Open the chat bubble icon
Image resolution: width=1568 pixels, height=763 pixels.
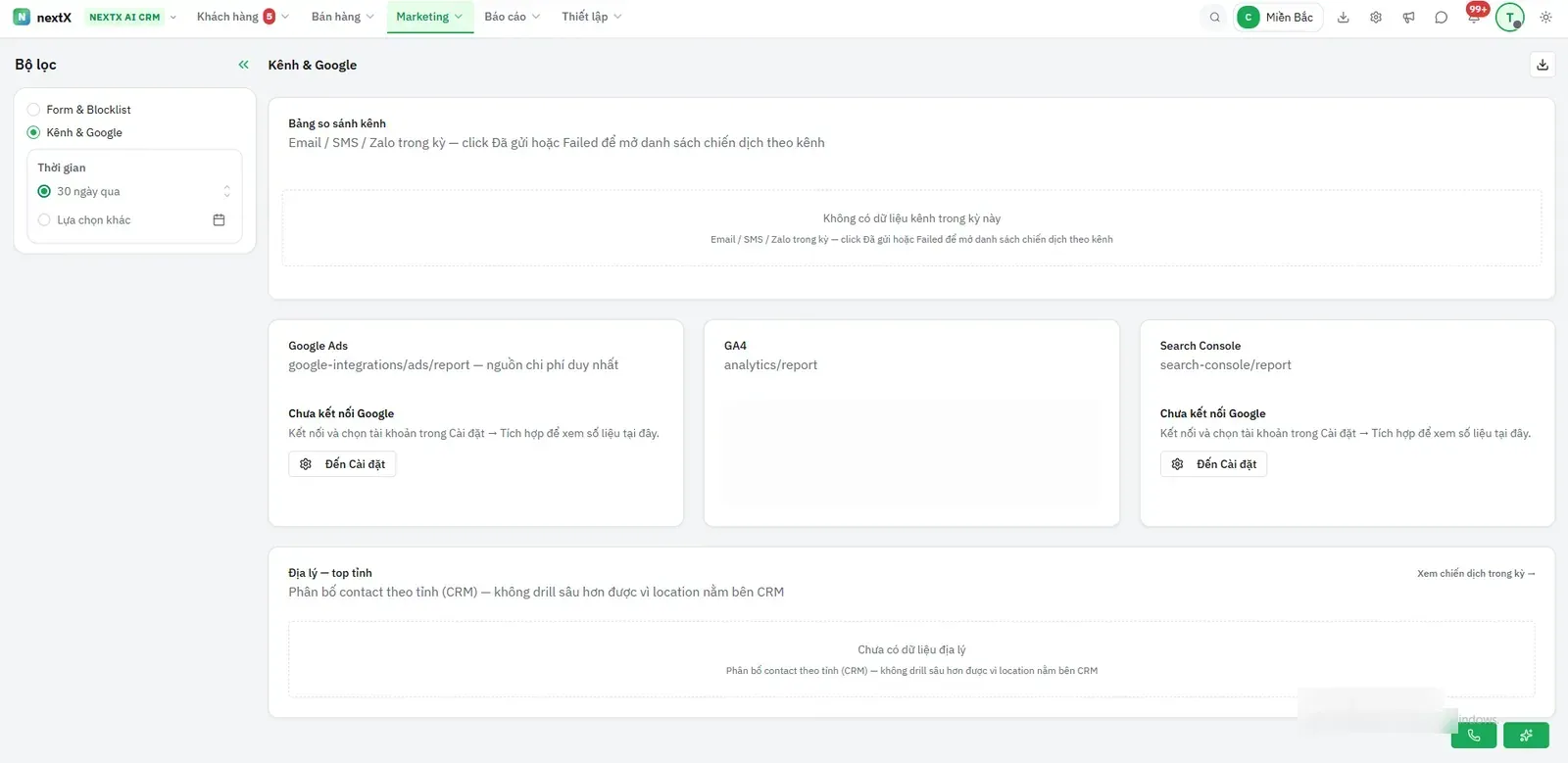click(x=1441, y=17)
